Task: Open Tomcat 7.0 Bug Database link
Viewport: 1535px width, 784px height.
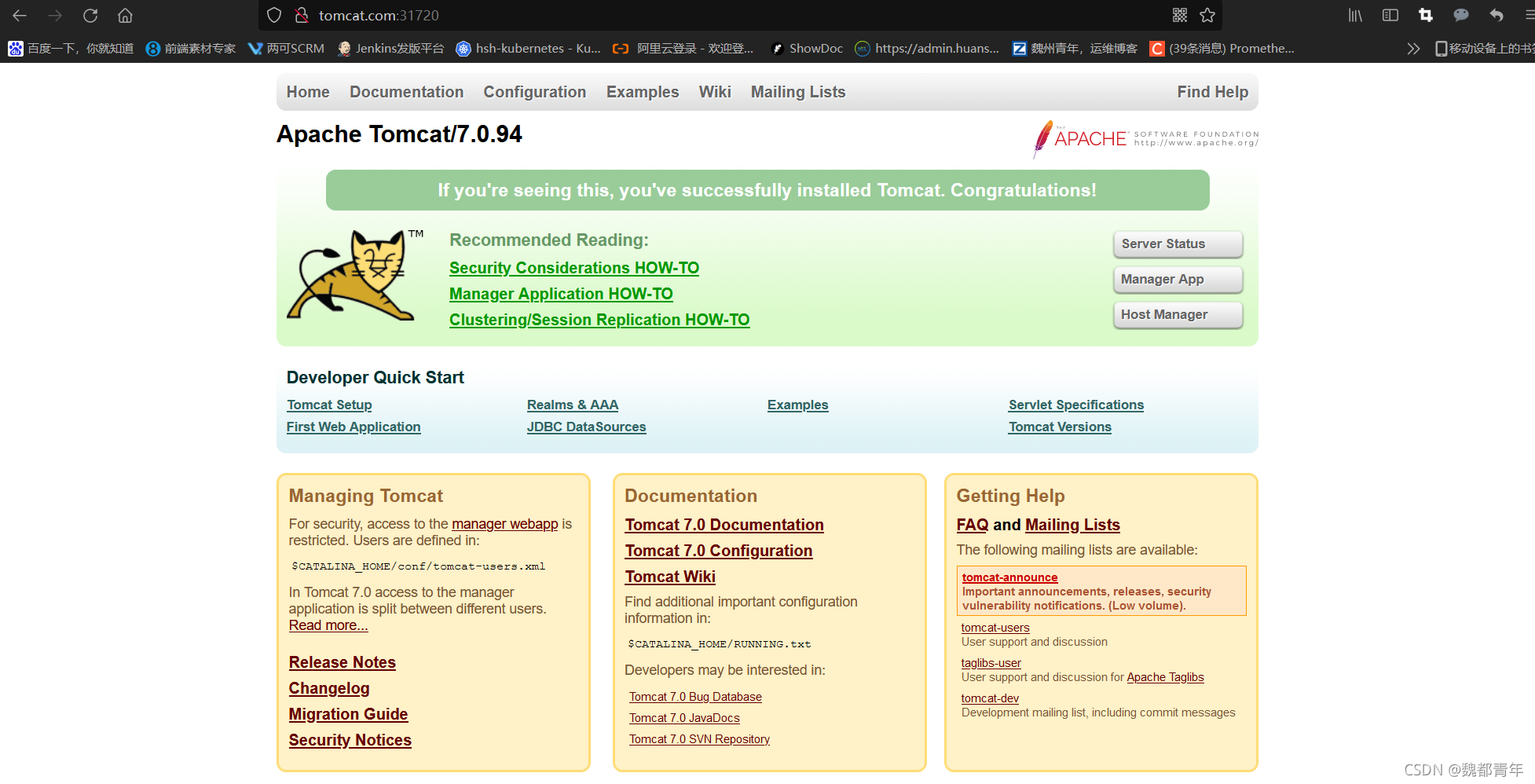Action: coord(695,697)
